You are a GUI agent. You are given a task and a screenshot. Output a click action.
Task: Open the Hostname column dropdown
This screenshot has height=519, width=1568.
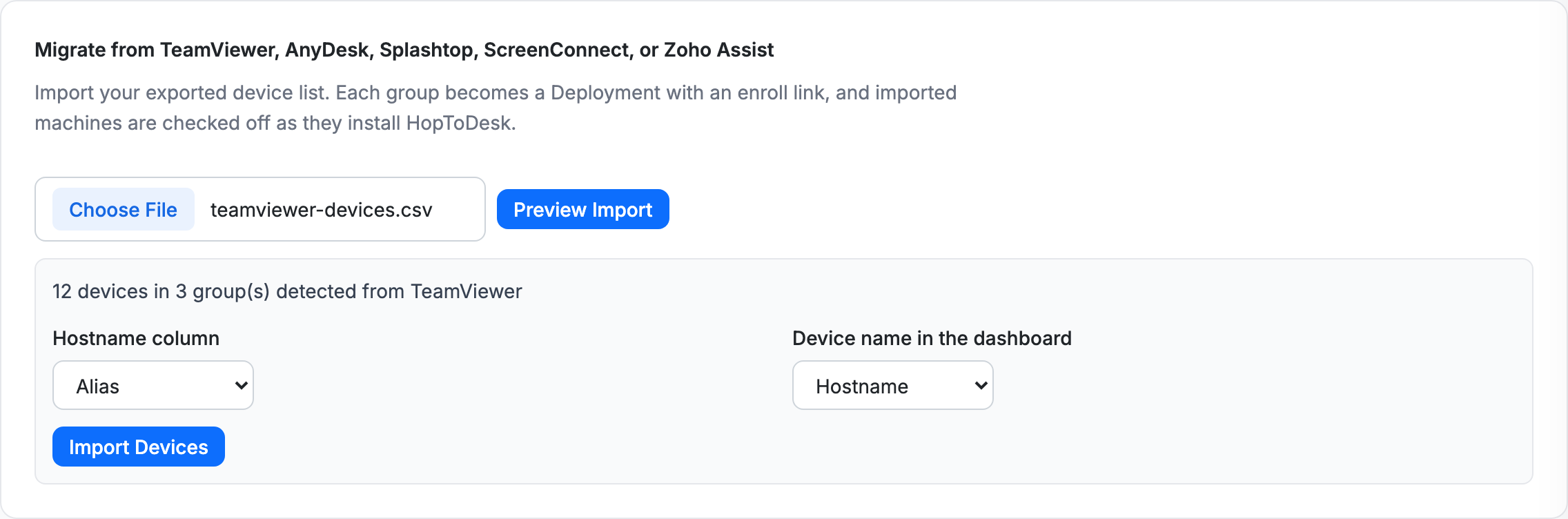coord(153,385)
